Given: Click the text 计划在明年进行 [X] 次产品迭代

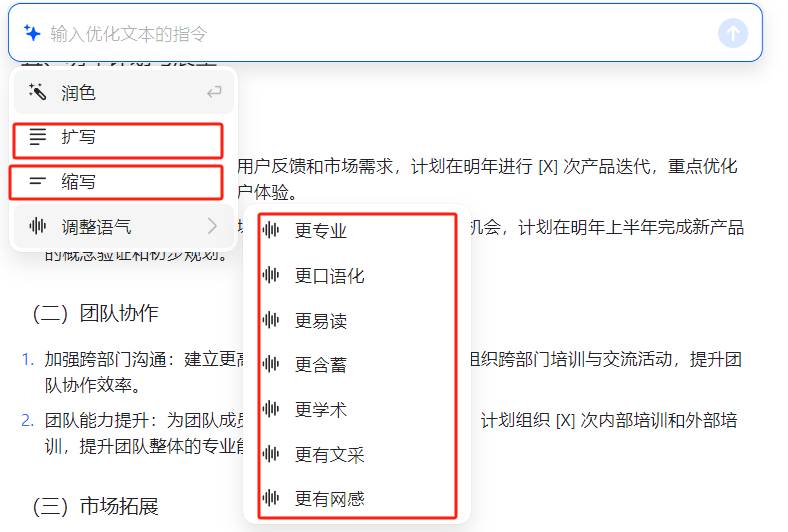Looking at the screenshot, I should [530, 166].
